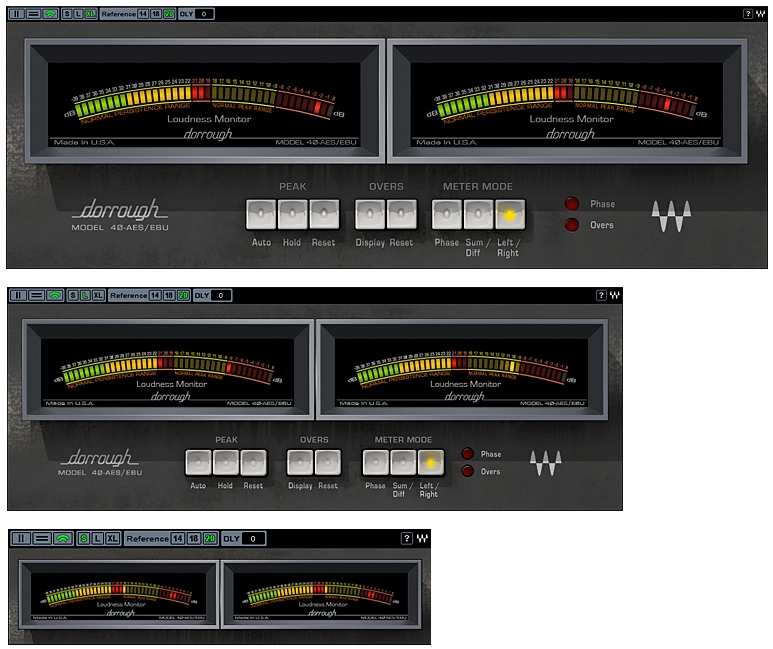
Task: Select Sum/Diff meter mode in L-size plugin
Action: click(x=403, y=463)
